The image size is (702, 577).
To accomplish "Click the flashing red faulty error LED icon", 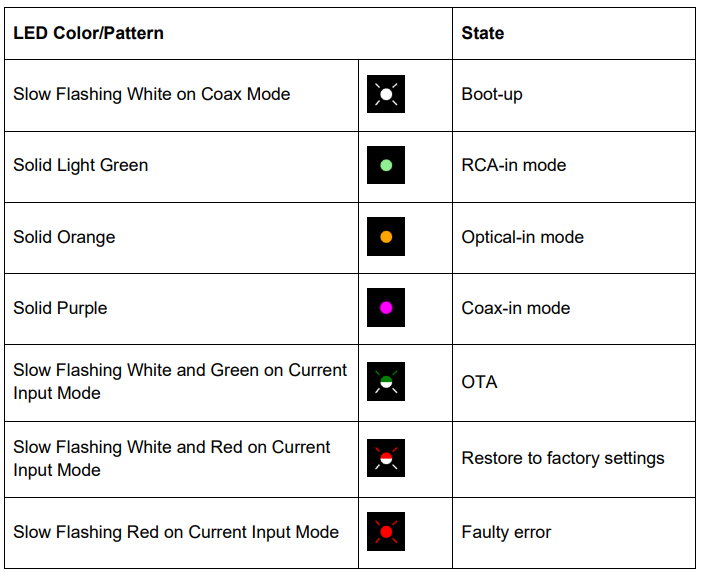I will point(386,532).
